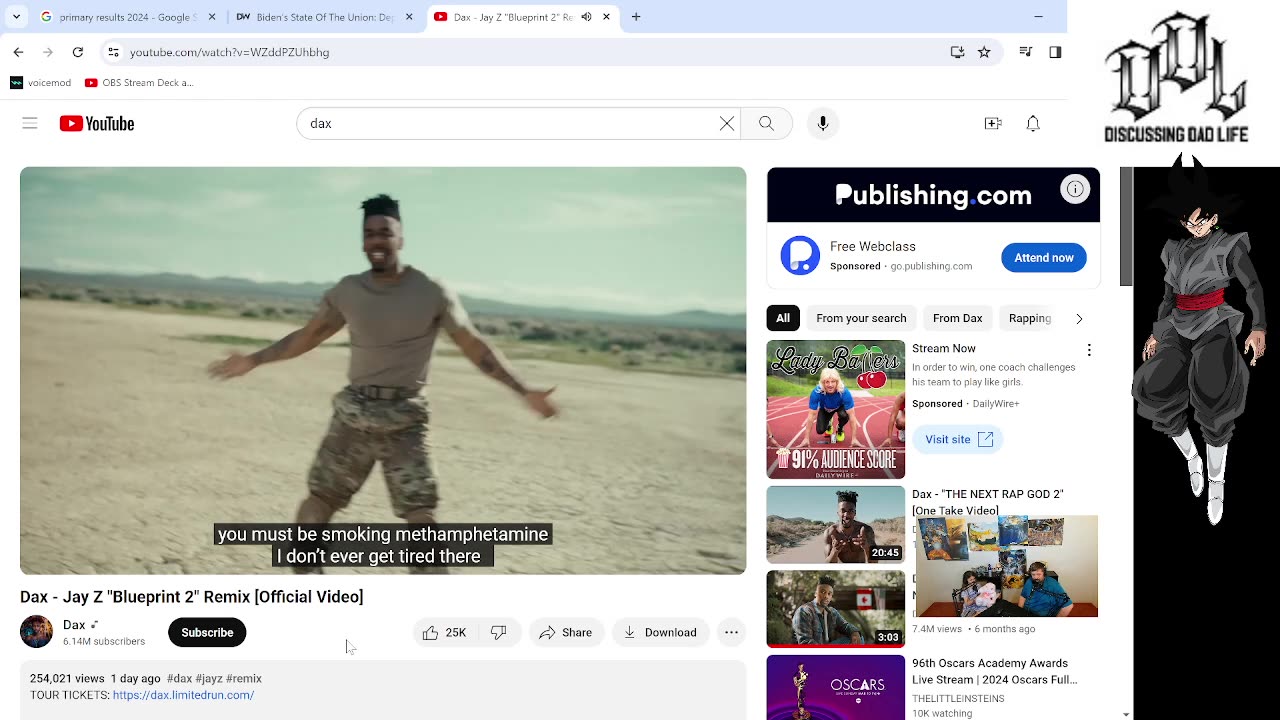Select the All filter chip
The image size is (1280, 720).
783,318
